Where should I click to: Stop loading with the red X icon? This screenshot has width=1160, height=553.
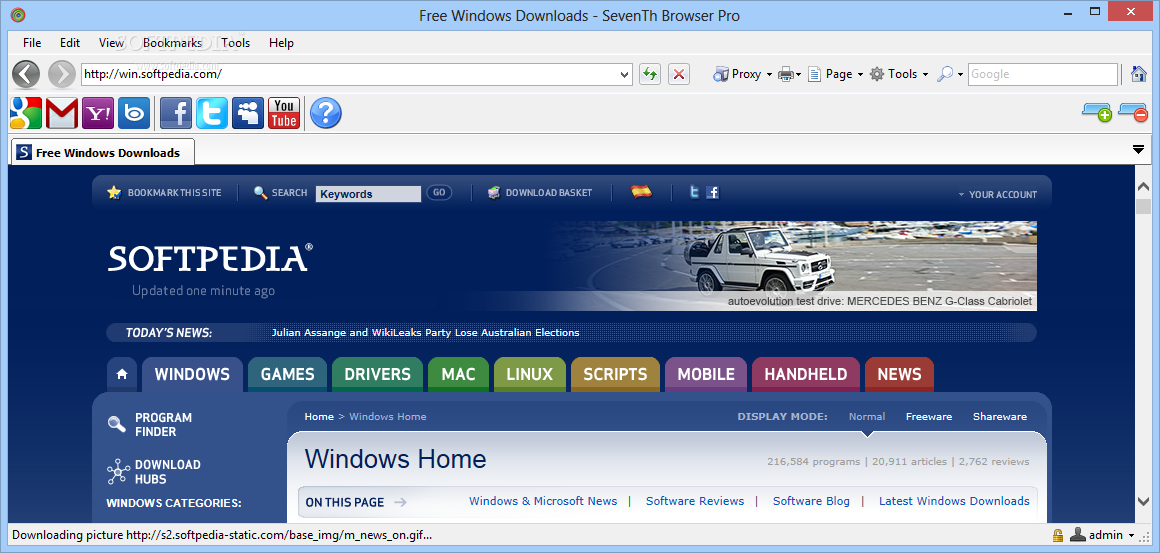click(679, 74)
